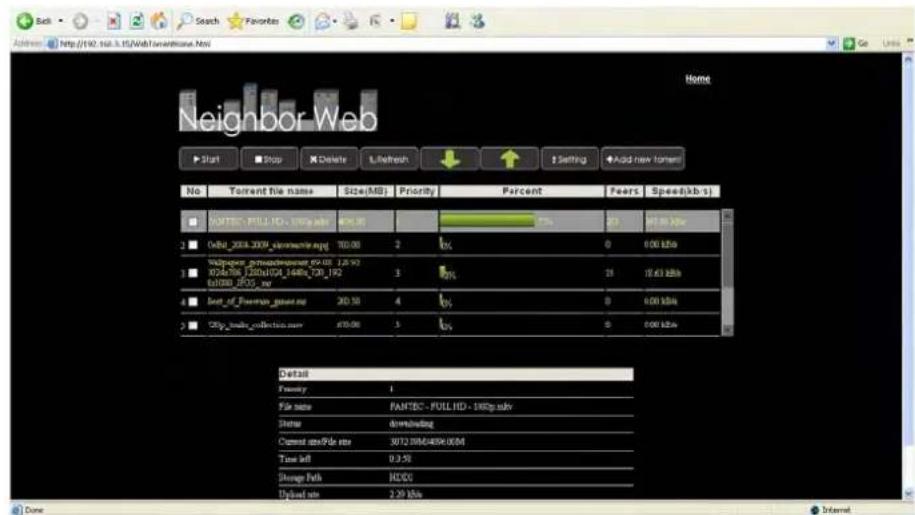
Task: Click the Storage Path value in Detail
Action: pyautogui.click(x=401, y=477)
